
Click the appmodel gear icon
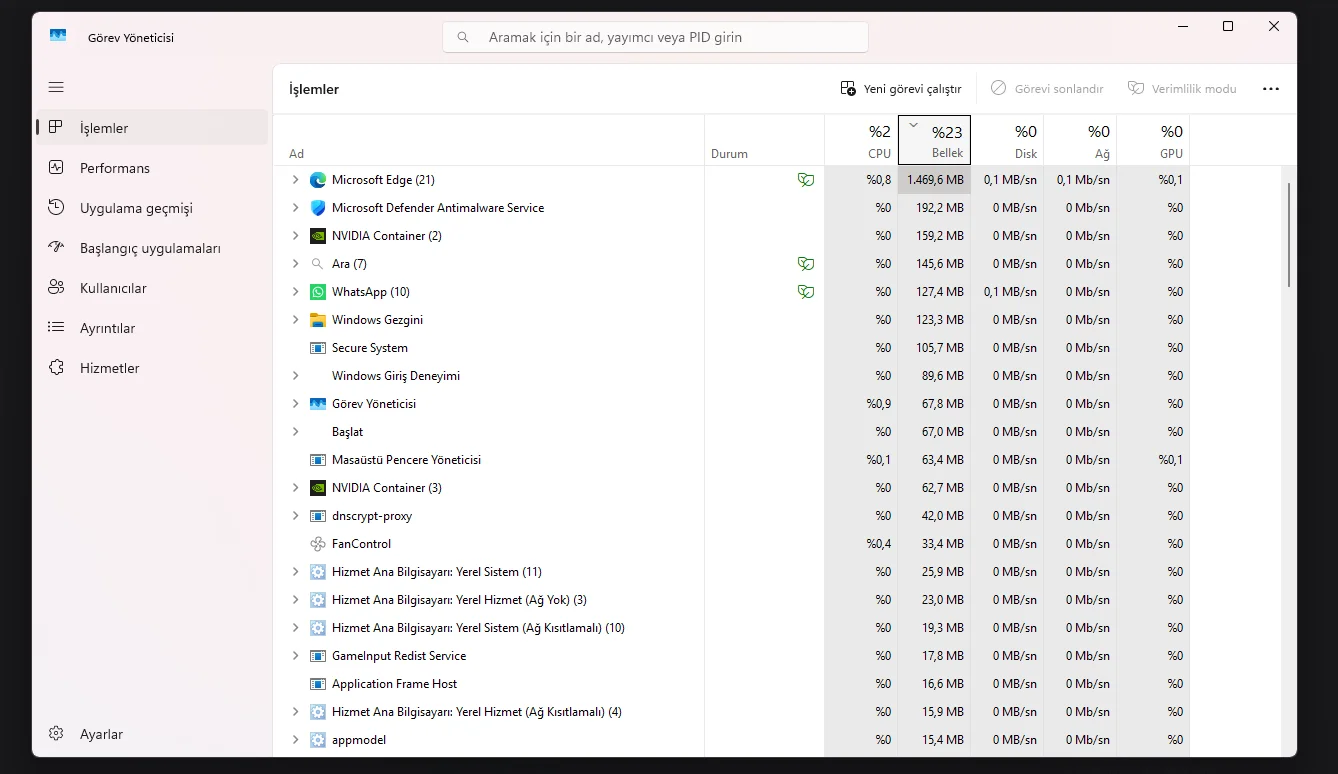pos(318,740)
